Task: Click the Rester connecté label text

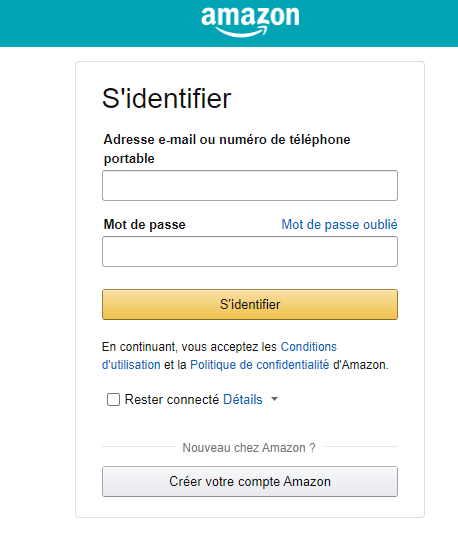Action: point(172,400)
